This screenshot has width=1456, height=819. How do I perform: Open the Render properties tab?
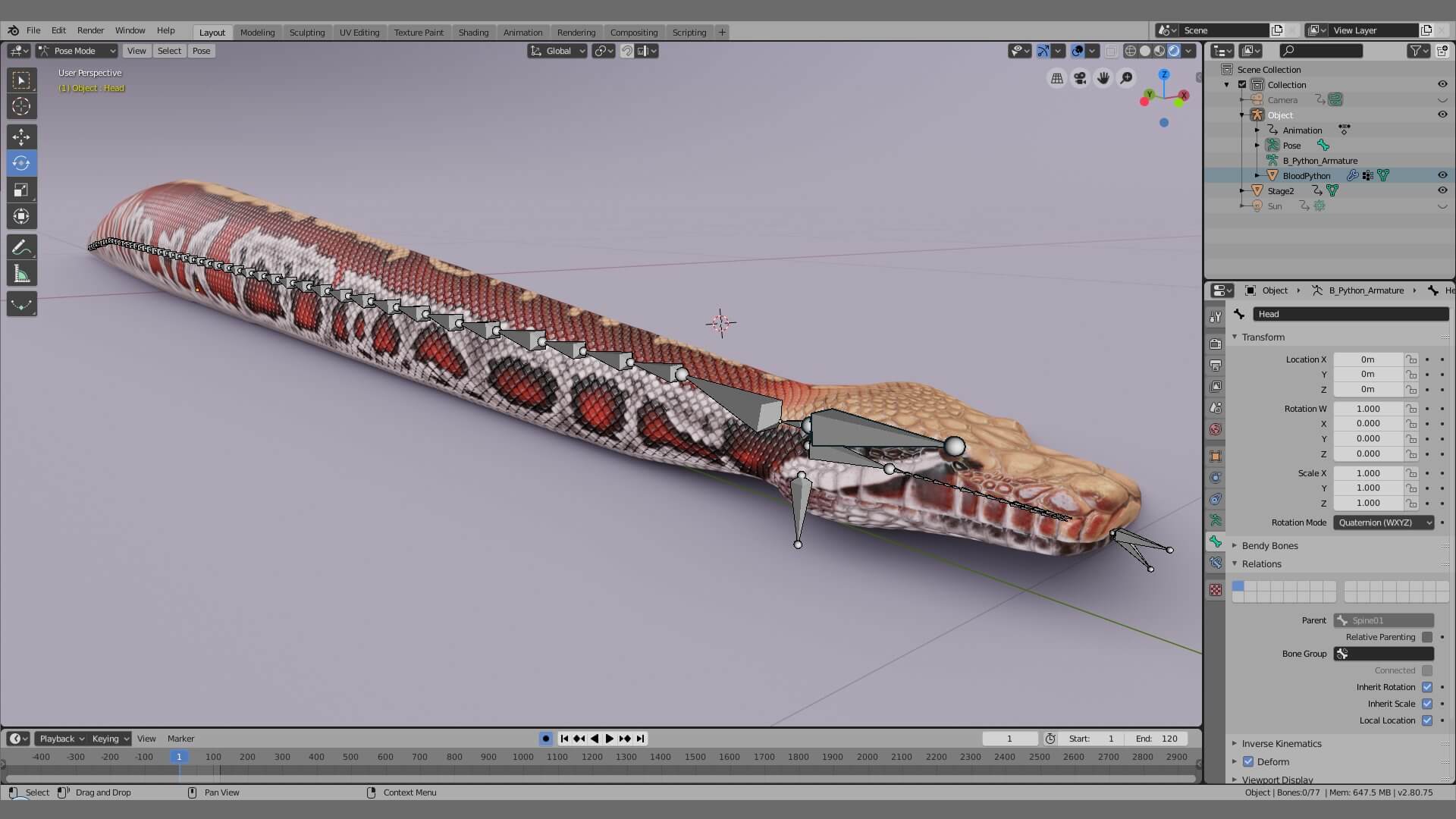point(1216,344)
